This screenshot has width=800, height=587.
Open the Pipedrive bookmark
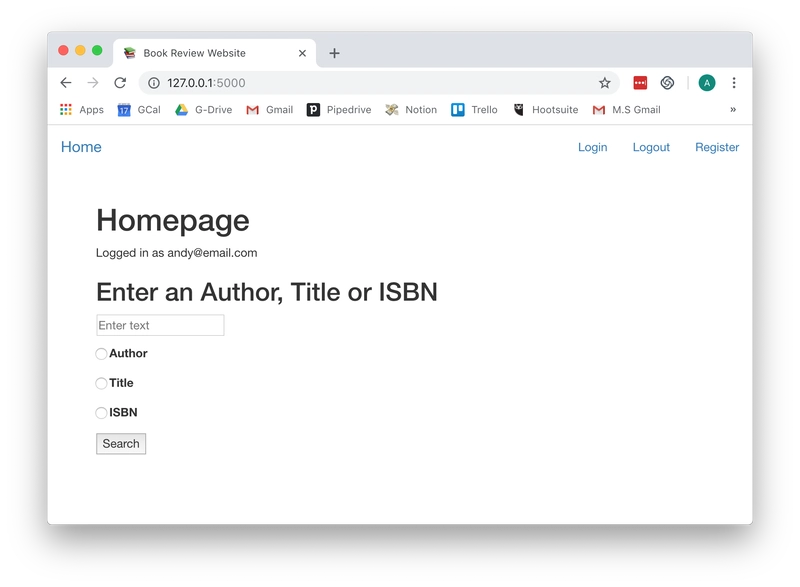[339, 110]
